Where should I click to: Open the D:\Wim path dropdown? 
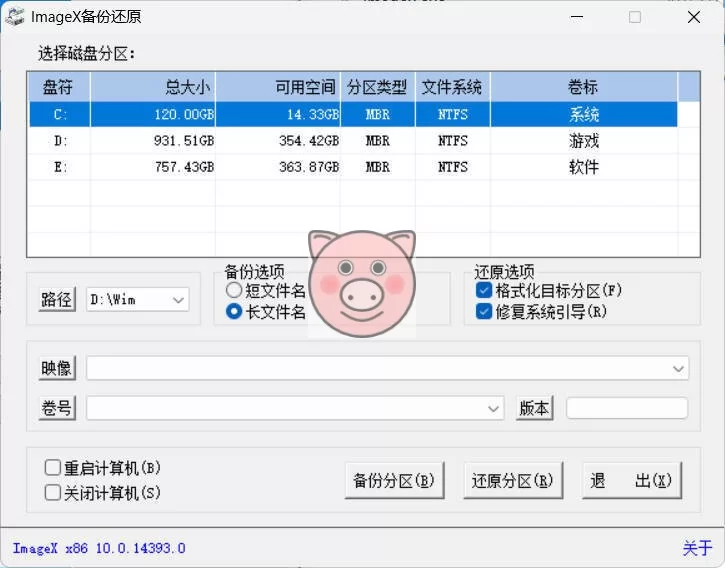pyautogui.click(x=178, y=300)
